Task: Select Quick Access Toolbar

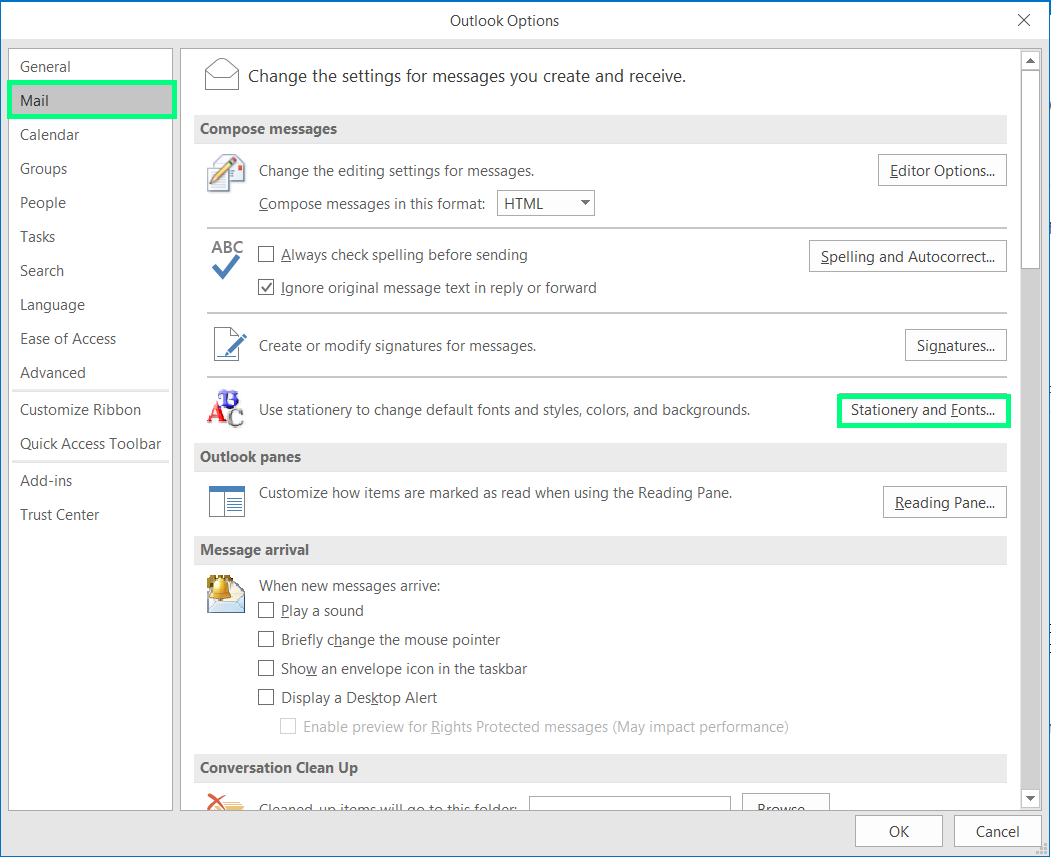Action: (x=90, y=444)
